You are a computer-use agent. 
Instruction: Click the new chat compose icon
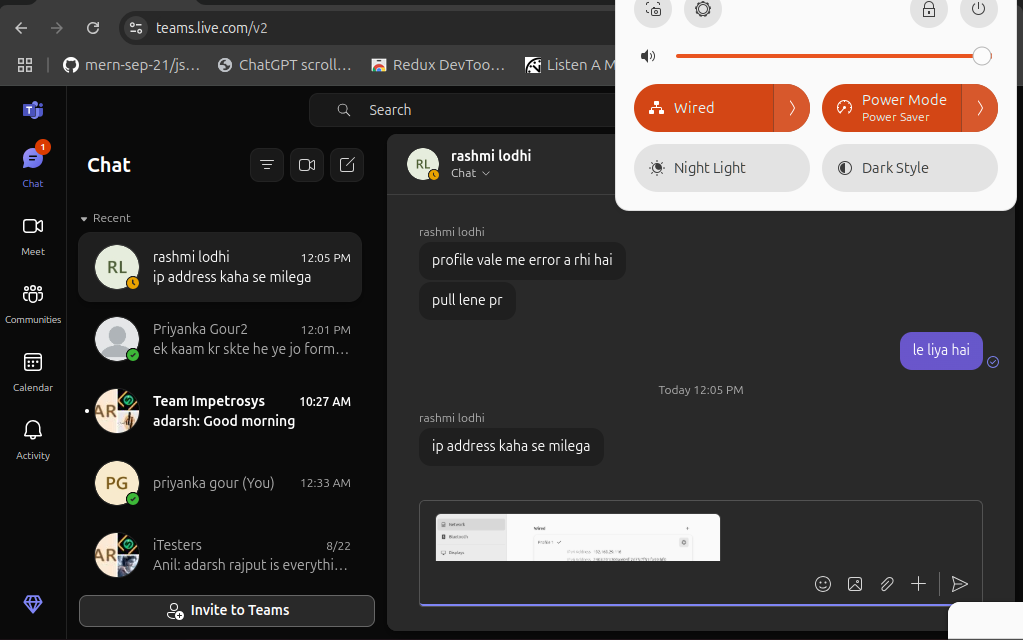pyautogui.click(x=347, y=165)
